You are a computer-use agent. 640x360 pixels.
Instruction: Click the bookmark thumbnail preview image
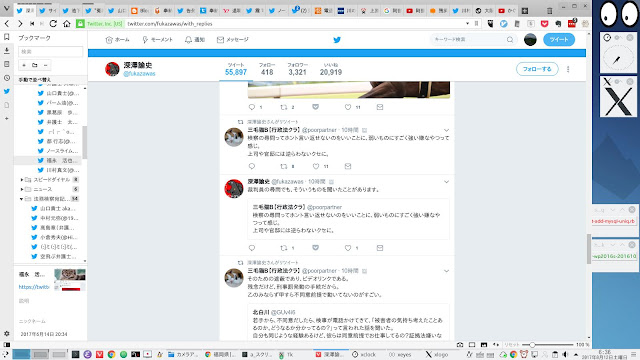pos(70,280)
